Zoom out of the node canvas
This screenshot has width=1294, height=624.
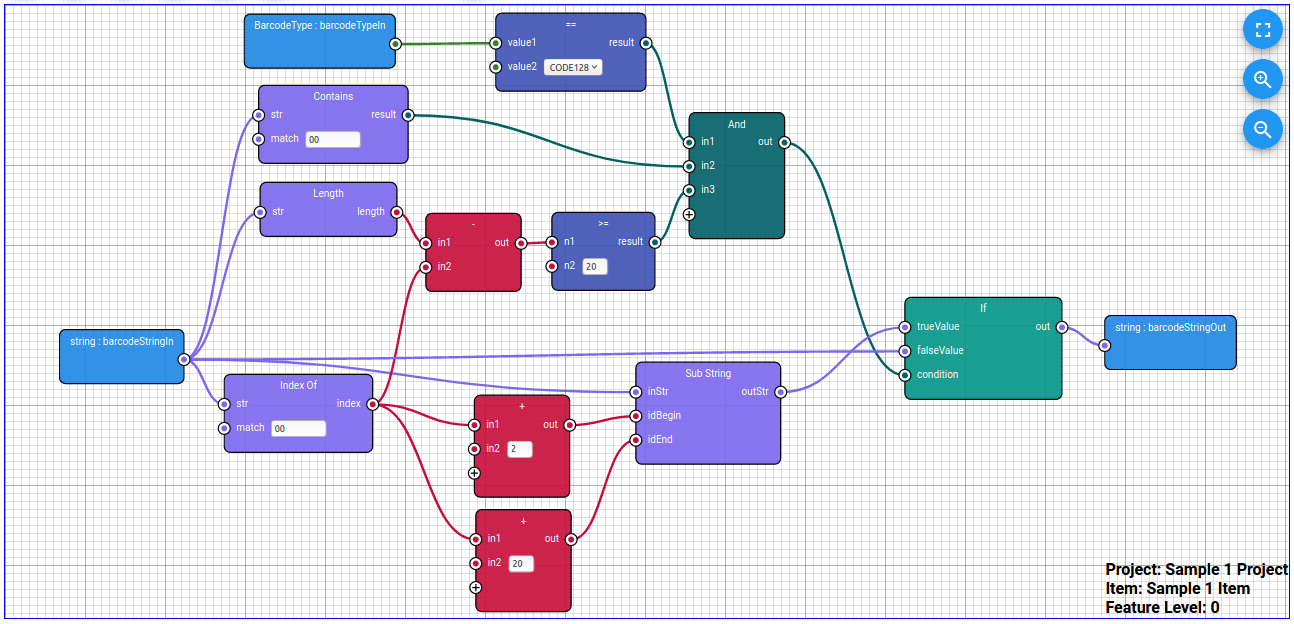[x=1262, y=129]
